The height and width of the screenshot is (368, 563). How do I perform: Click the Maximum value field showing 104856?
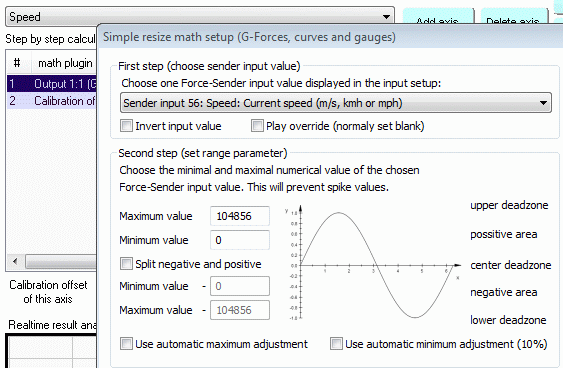pyautogui.click(x=240, y=216)
